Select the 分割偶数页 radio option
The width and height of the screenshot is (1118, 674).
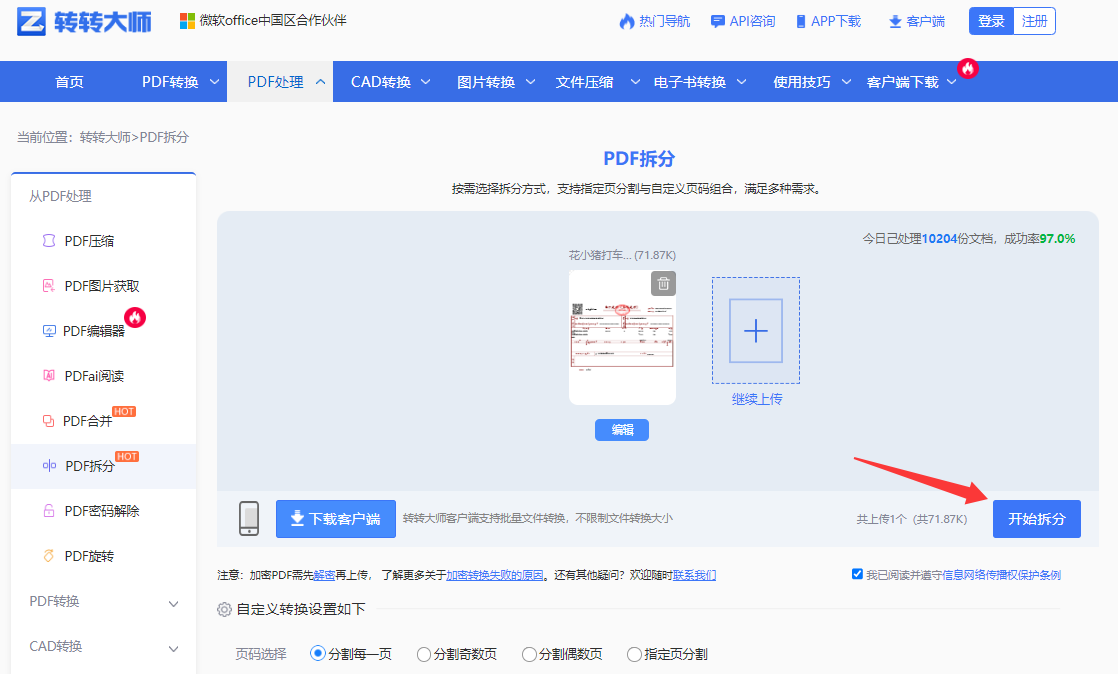click(x=529, y=654)
